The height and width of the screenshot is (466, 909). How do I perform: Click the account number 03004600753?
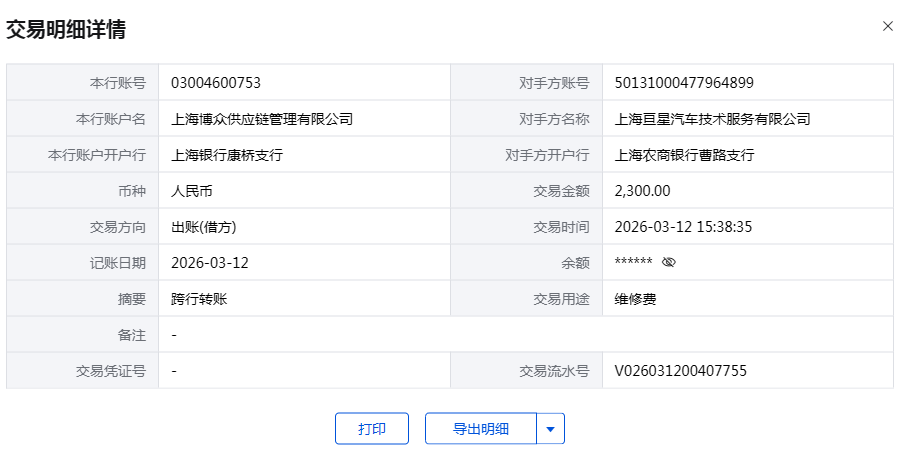pos(216,83)
